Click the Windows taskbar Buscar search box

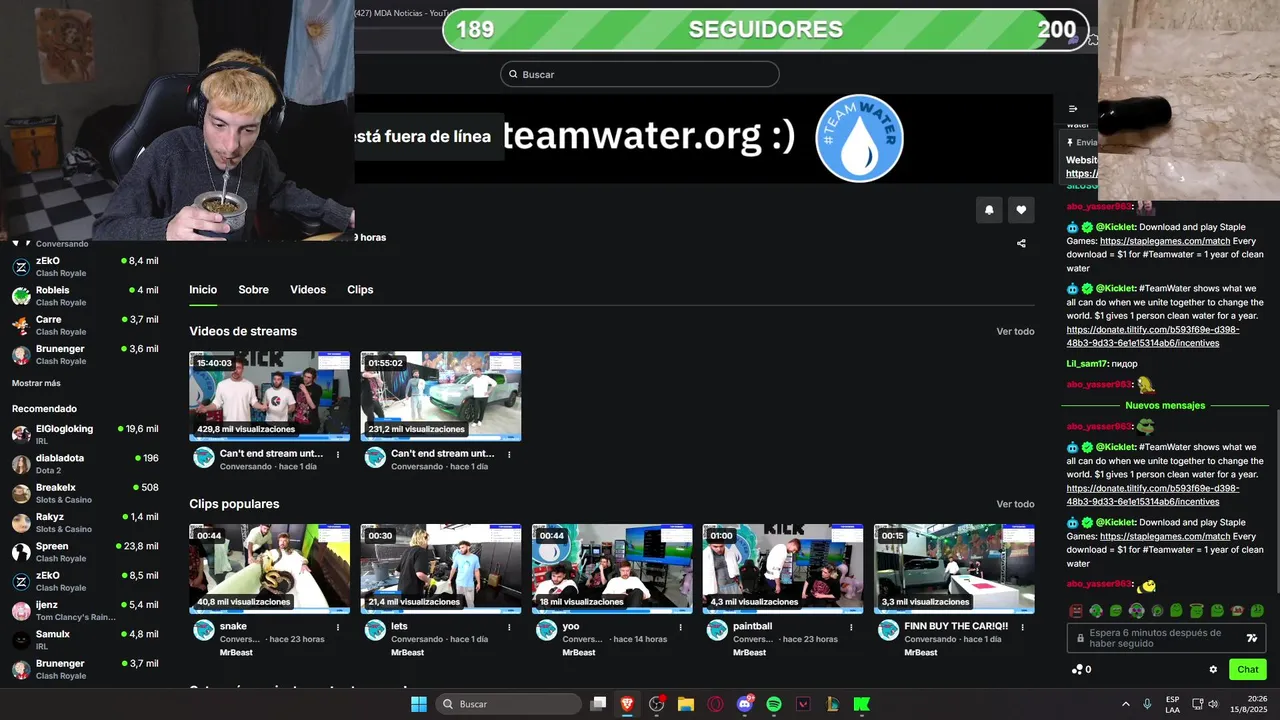pos(509,704)
